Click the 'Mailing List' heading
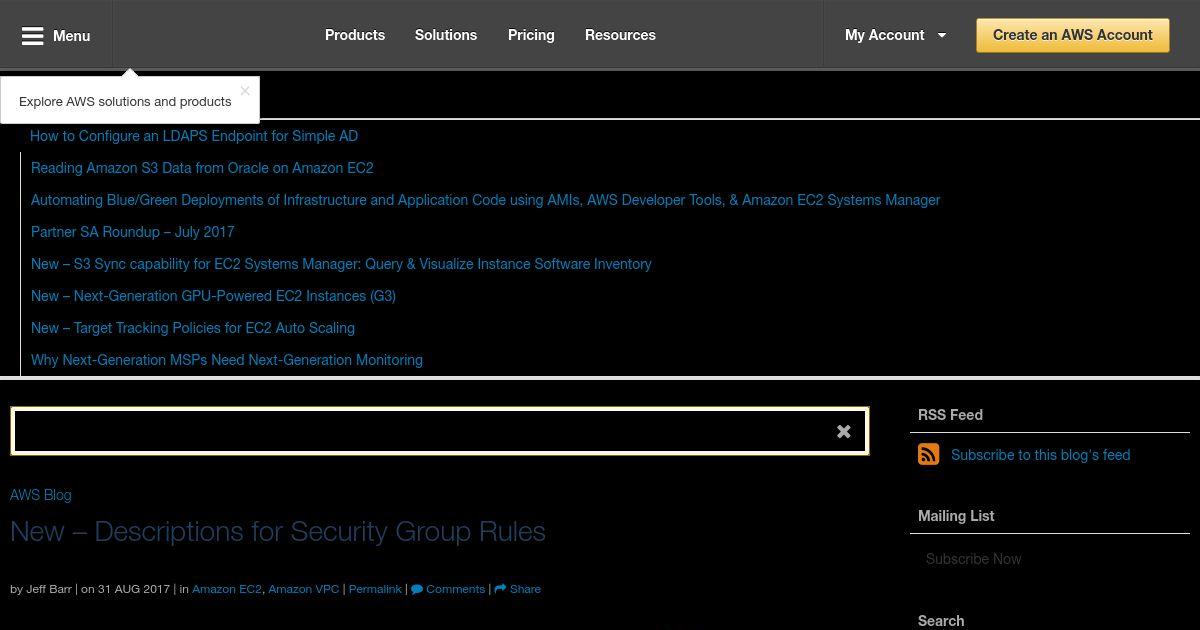 coord(956,516)
